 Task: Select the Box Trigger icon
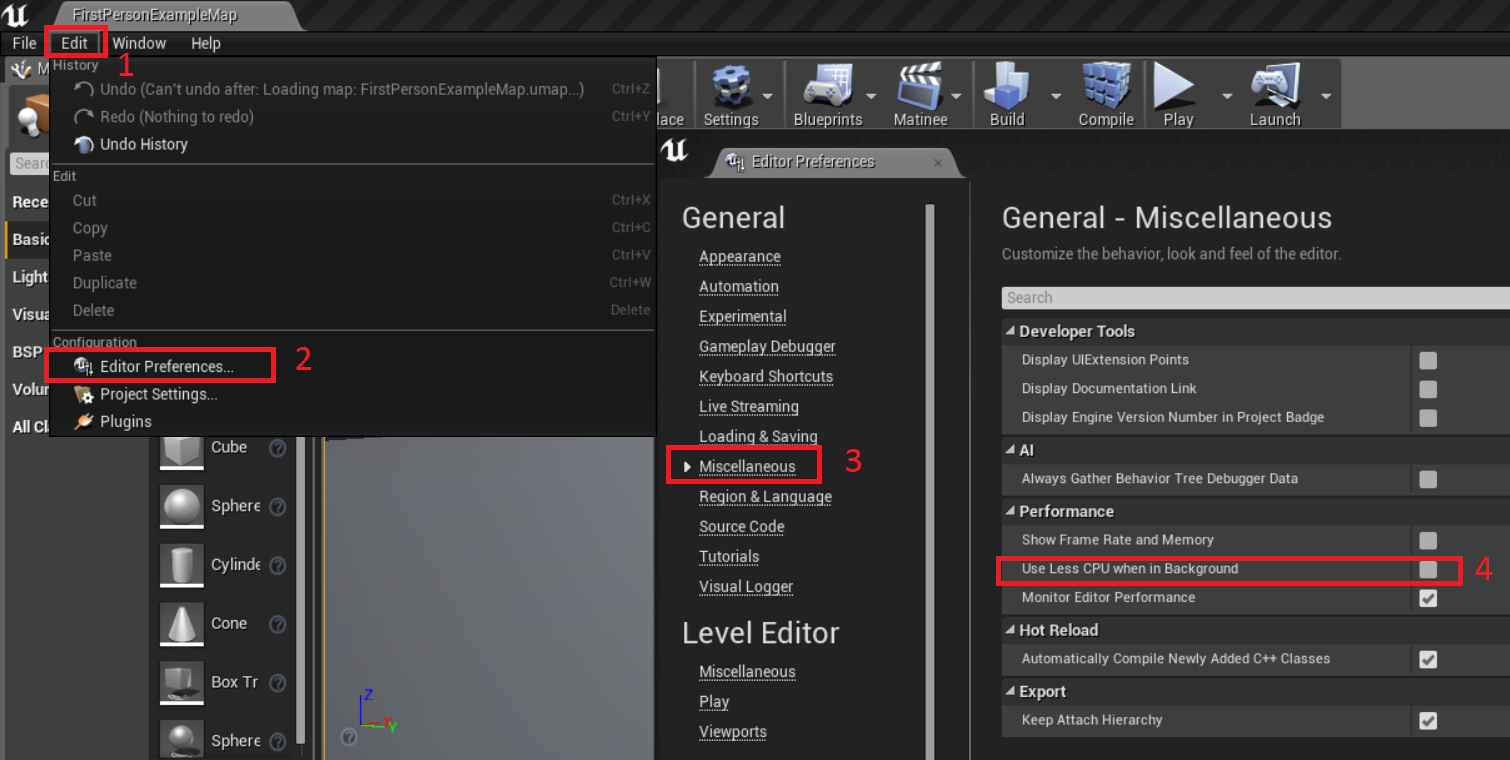click(x=181, y=684)
